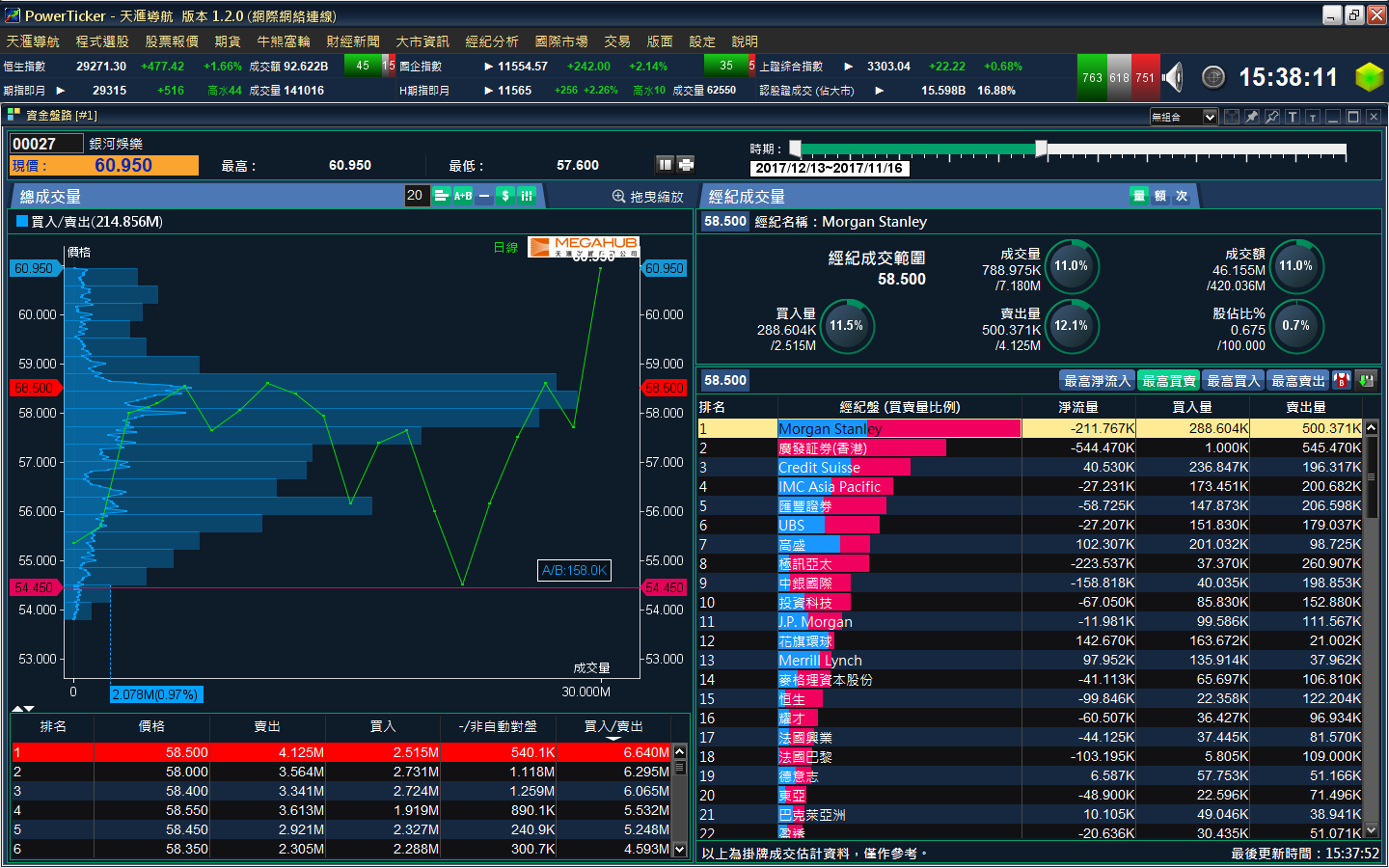This screenshot has height=868, width=1389.
Task: Click the round radar icon beside the clock
Action: 1213,77
